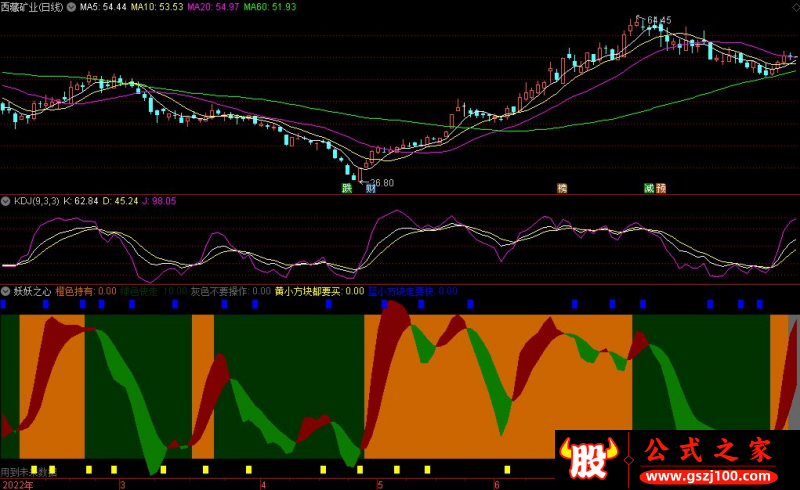Select the 妖妖之心 indicator name
This screenshot has height=490, width=800.
click(x=33, y=291)
